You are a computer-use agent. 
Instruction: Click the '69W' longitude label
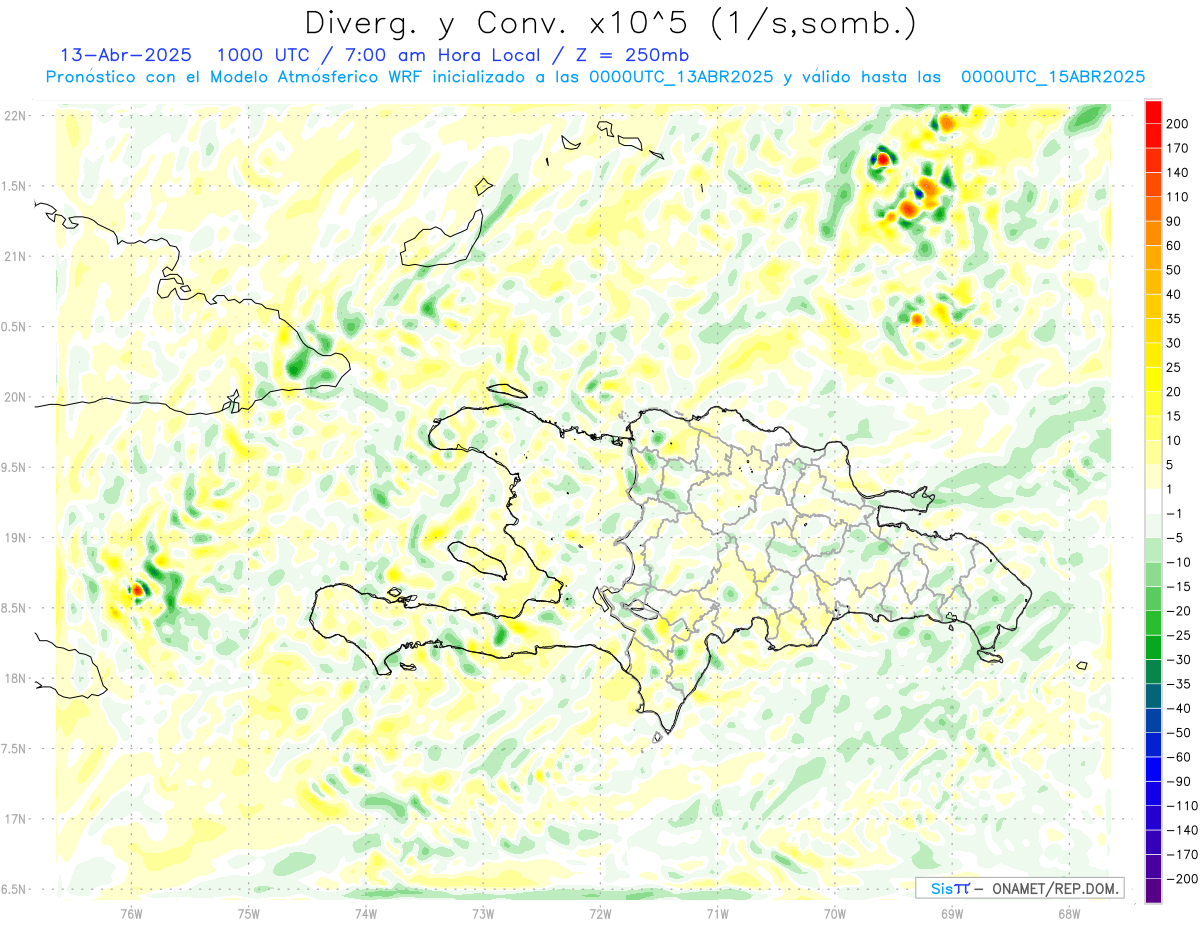(952, 913)
